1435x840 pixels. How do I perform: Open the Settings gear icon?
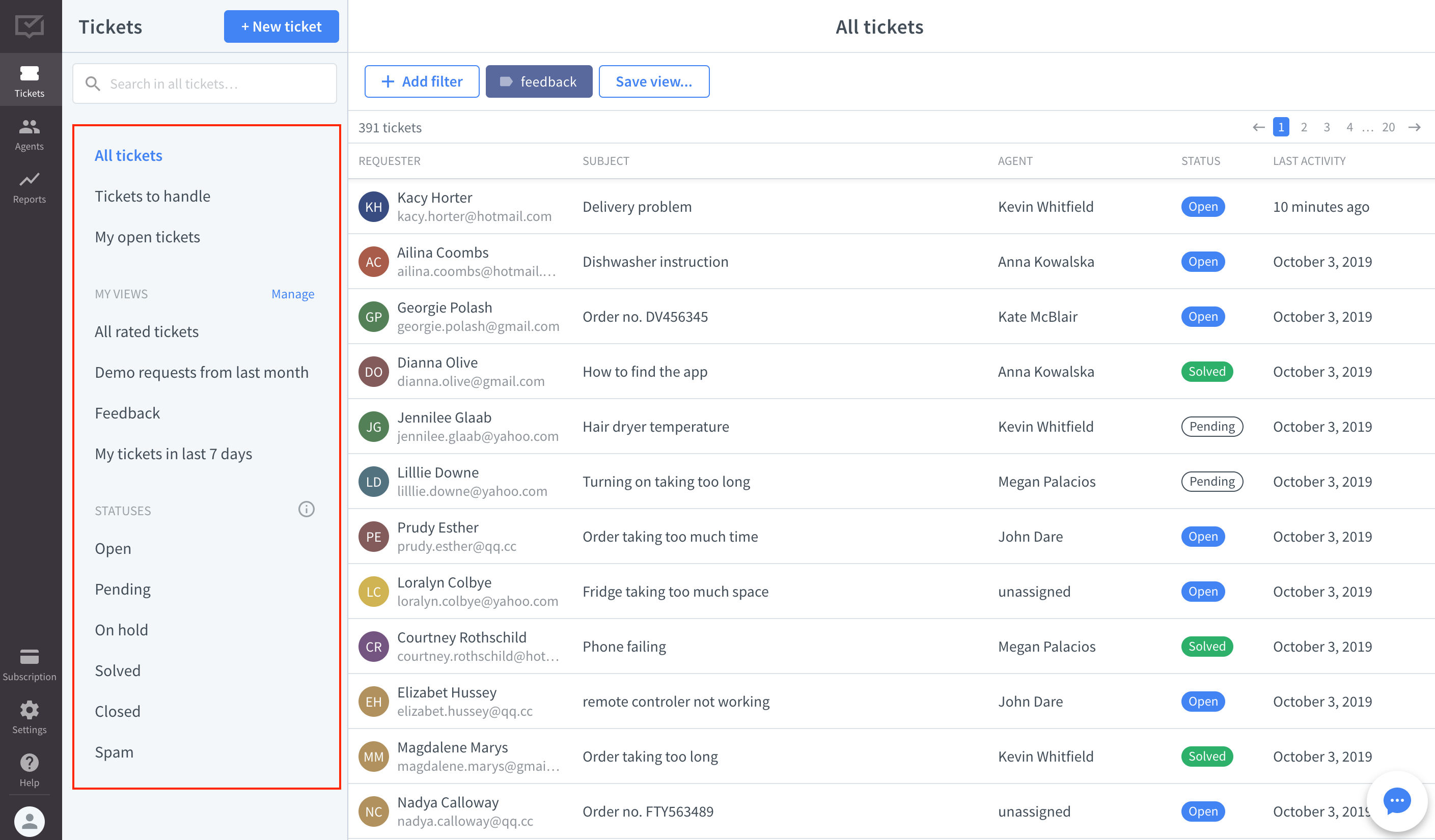click(29, 710)
